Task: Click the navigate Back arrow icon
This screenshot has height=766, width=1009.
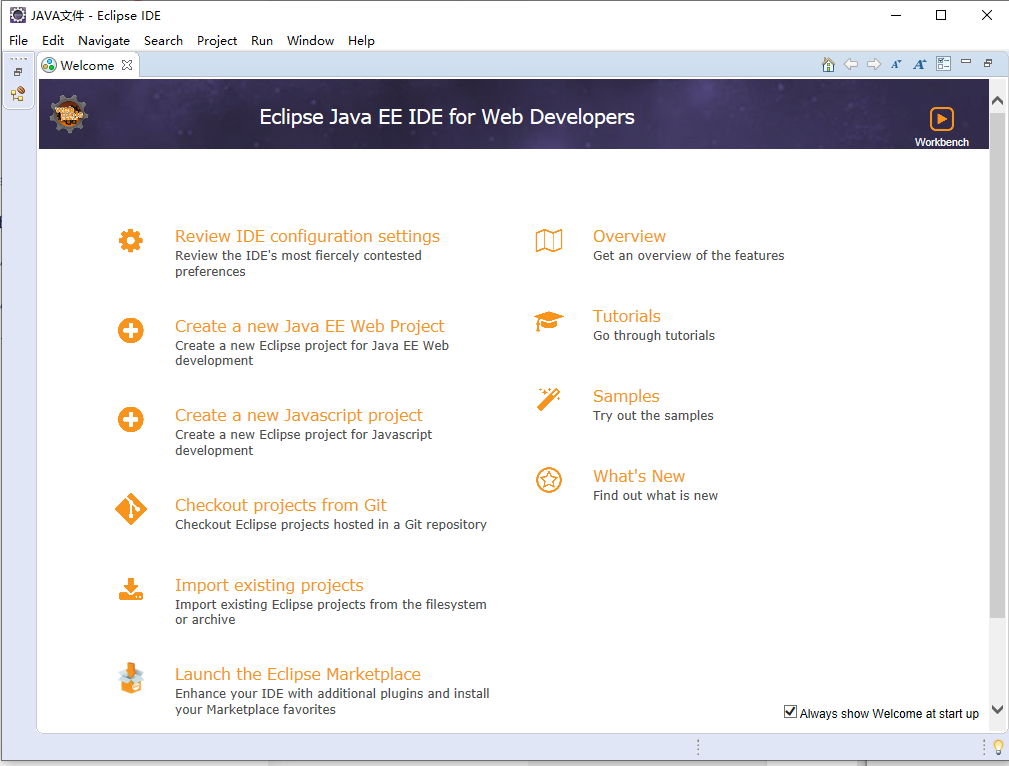Action: click(x=851, y=64)
